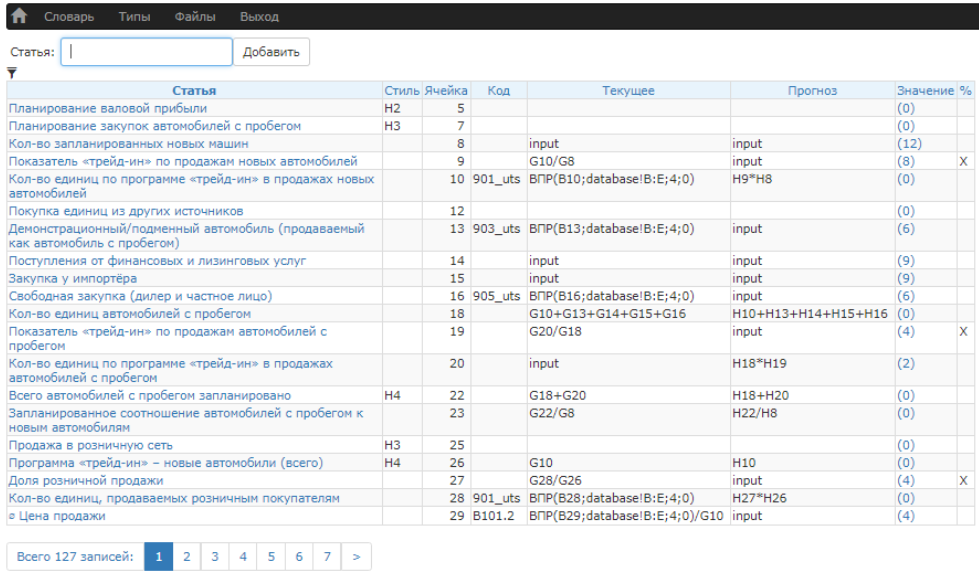This screenshot has width=979, height=577.
Task: Go to page 2 of records
Action: (x=186, y=556)
